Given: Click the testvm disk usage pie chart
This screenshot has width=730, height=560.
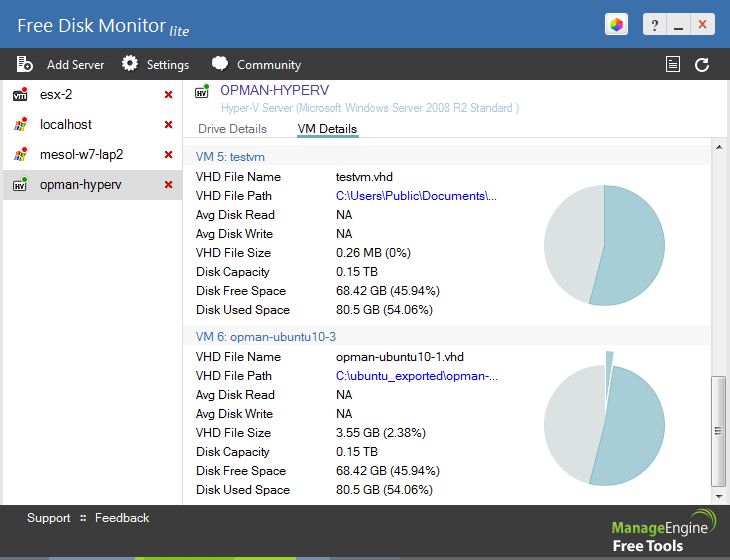Looking at the screenshot, I should 604,245.
